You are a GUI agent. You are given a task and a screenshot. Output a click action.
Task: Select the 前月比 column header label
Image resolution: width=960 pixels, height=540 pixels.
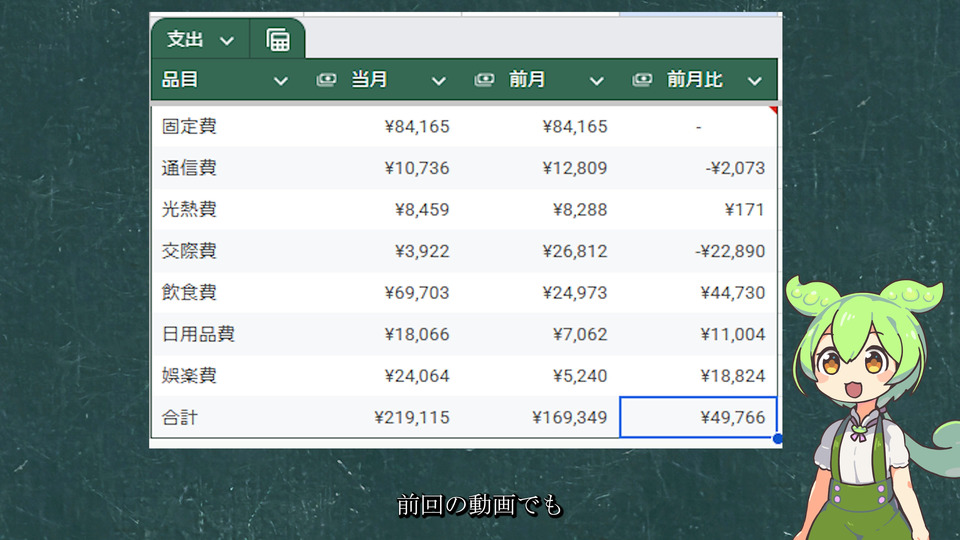point(695,80)
